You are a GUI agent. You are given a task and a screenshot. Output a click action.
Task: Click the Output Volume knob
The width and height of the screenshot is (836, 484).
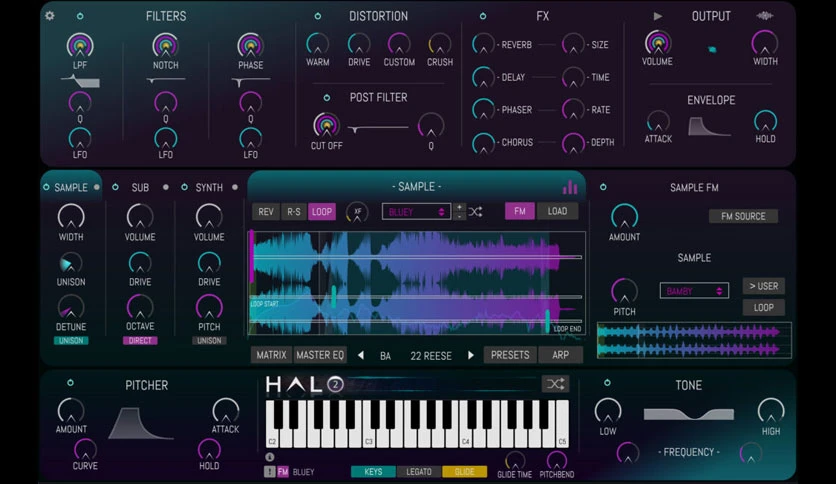(658, 43)
